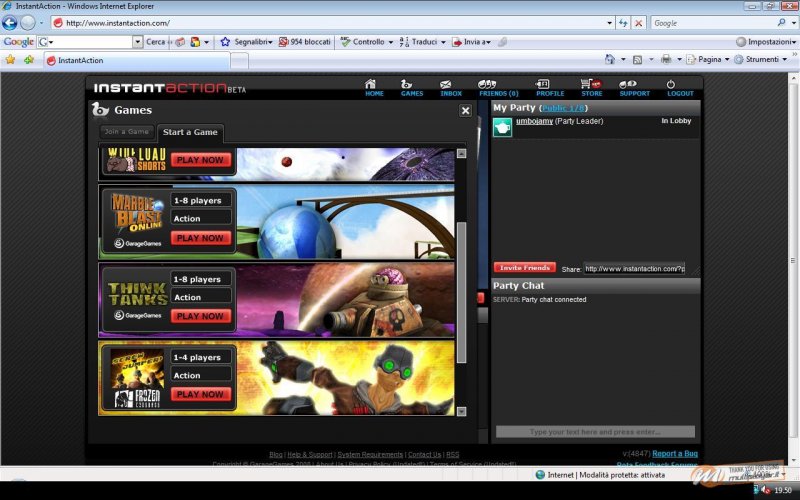Click the Invite Friends button
Viewport: 800px width, 500px height.
click(x=524, y=268)
